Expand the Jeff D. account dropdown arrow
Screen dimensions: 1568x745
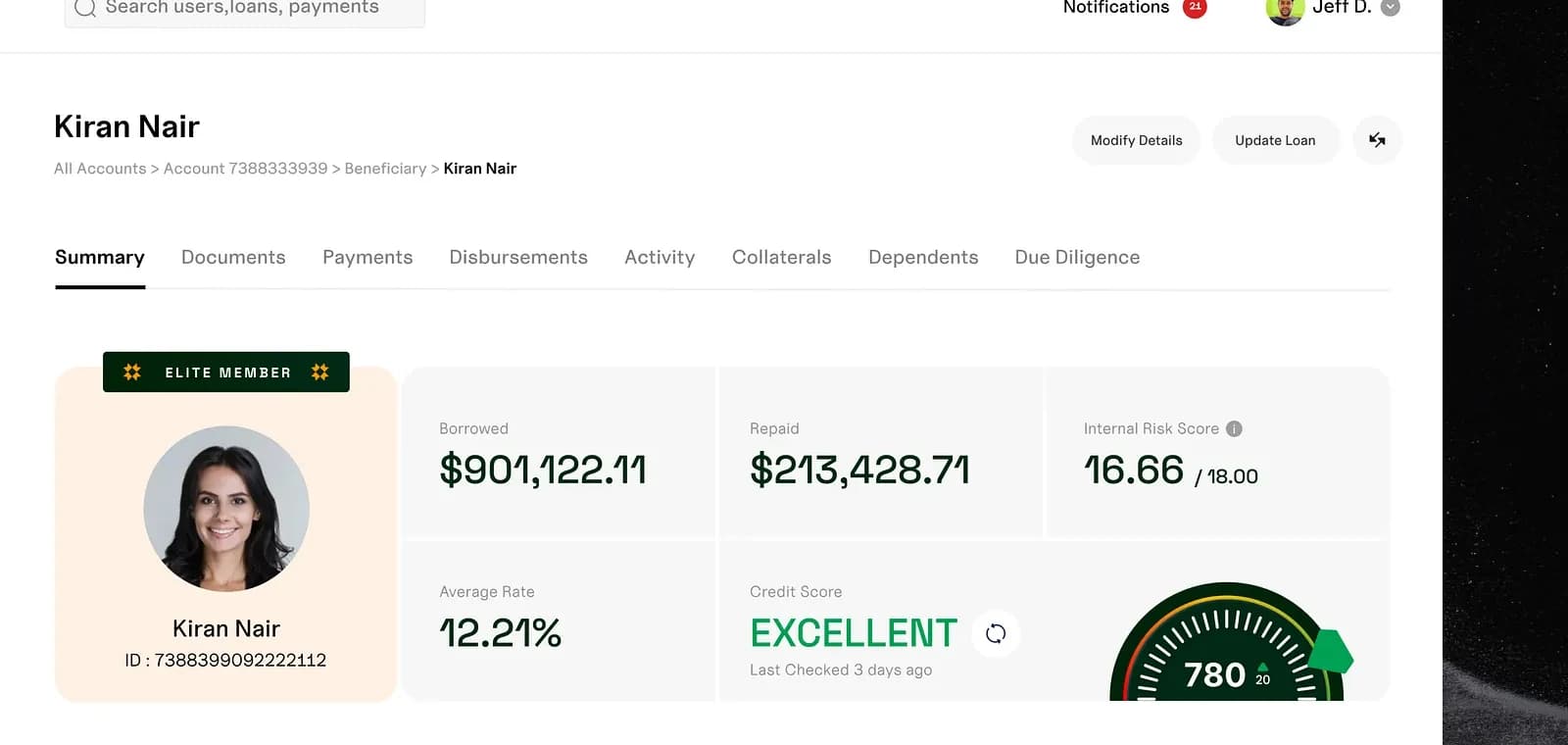(1390, 8)
